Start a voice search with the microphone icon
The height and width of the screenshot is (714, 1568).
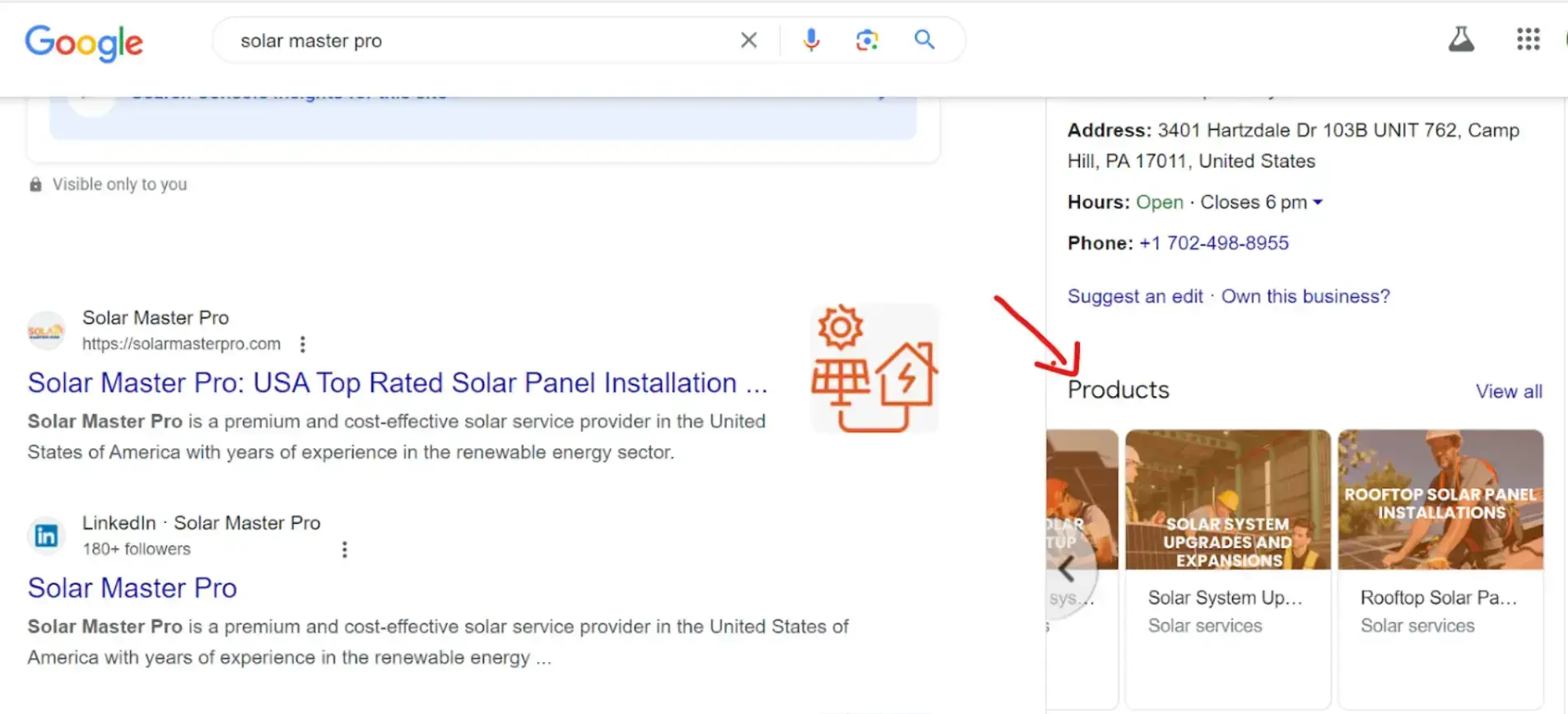pyautogui.click(x=812, y=39)
